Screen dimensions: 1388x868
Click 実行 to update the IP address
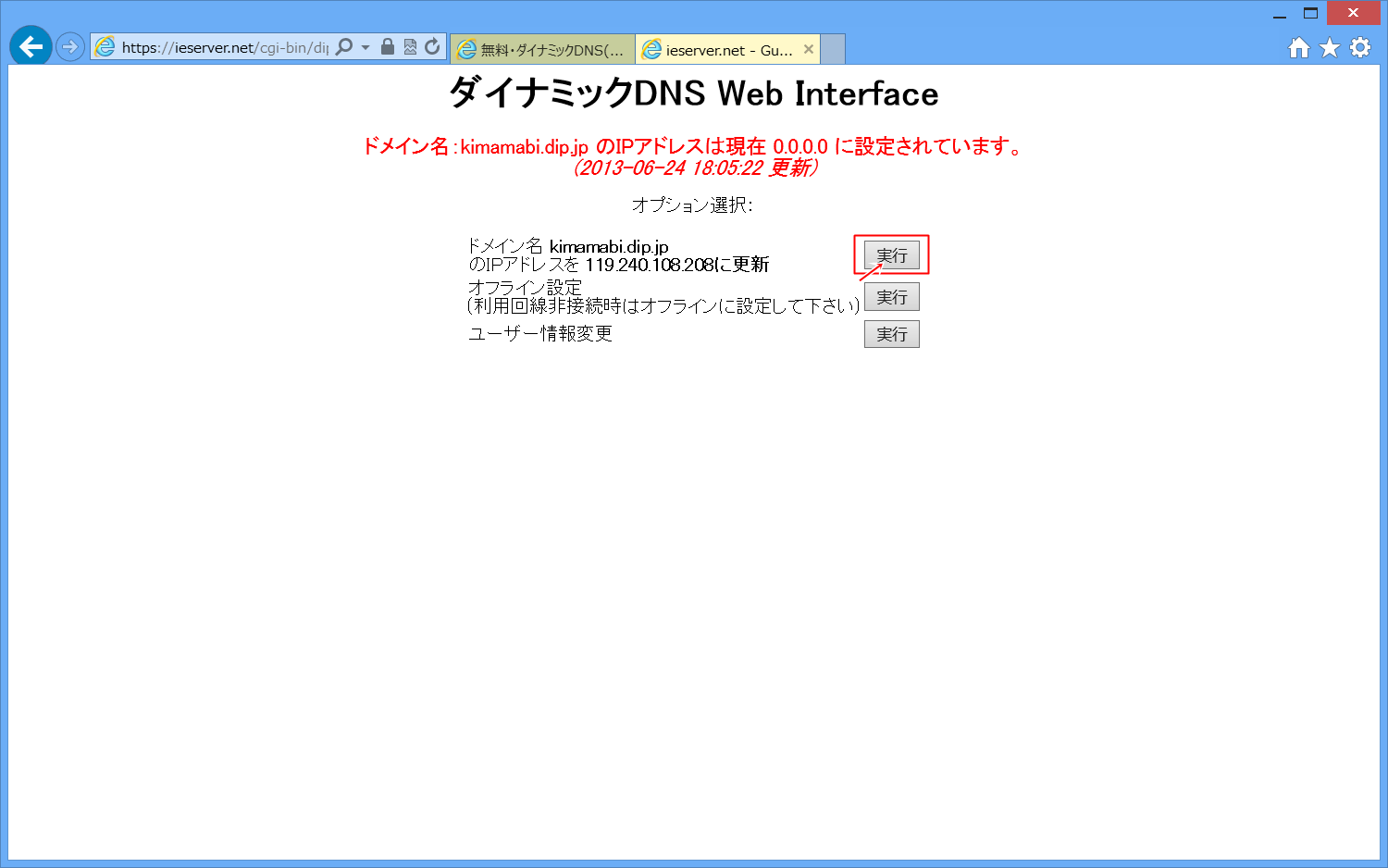891,254
